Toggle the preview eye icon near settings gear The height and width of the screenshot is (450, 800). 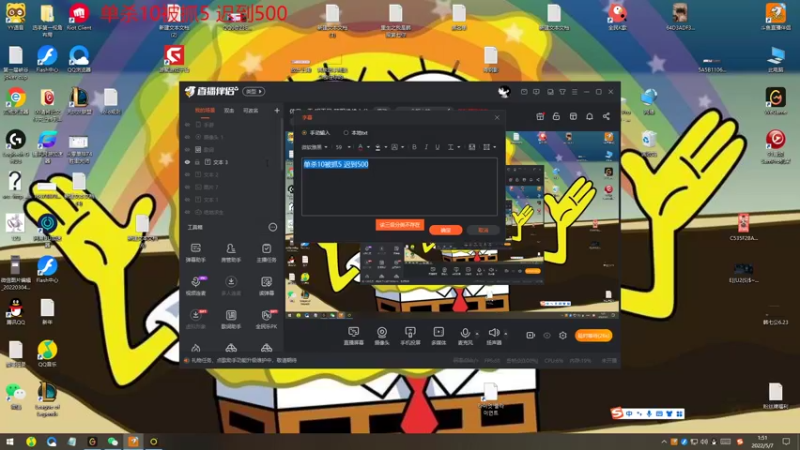tap(547, 335)
